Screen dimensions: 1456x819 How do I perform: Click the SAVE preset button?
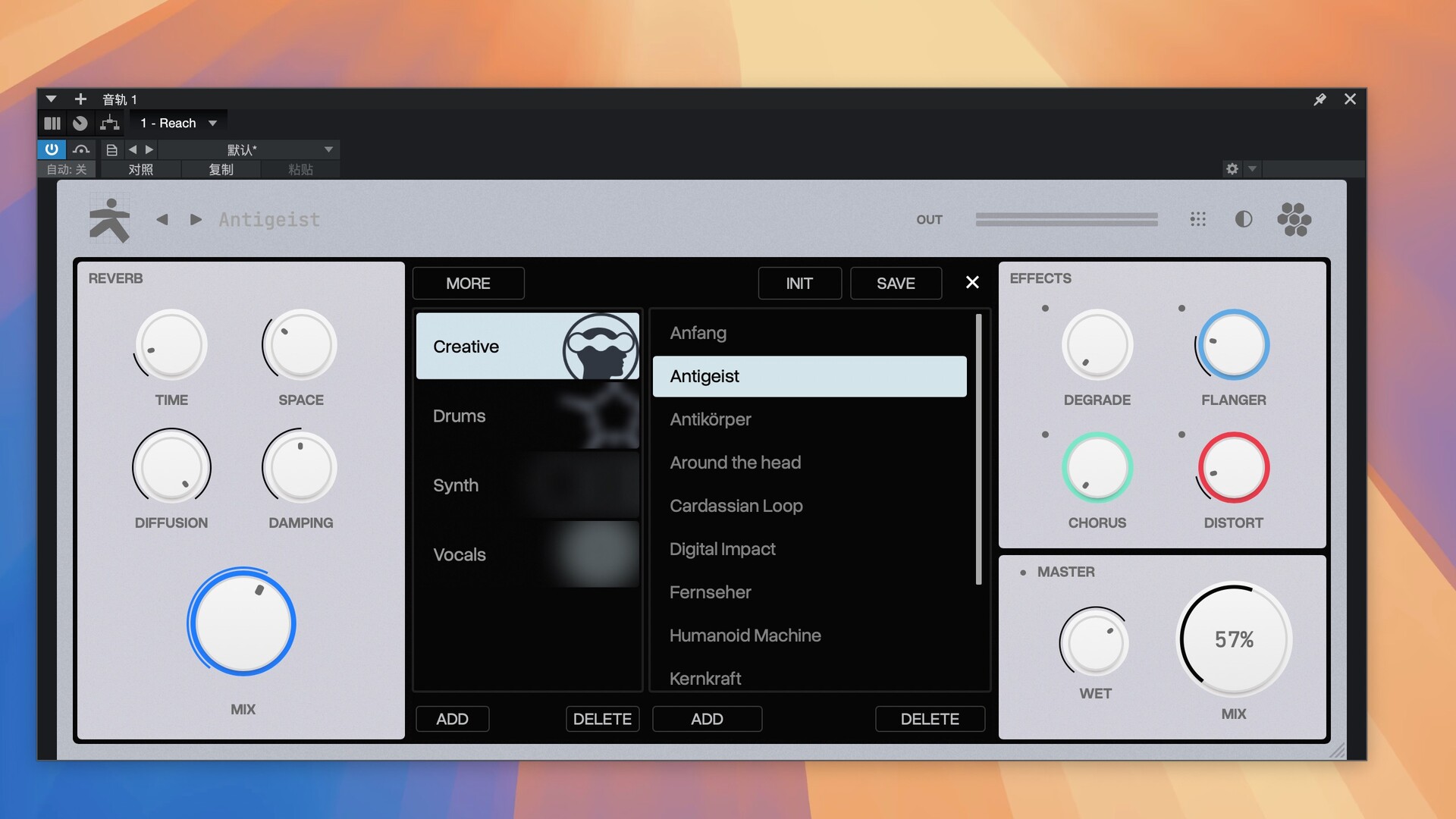point(896,283)
